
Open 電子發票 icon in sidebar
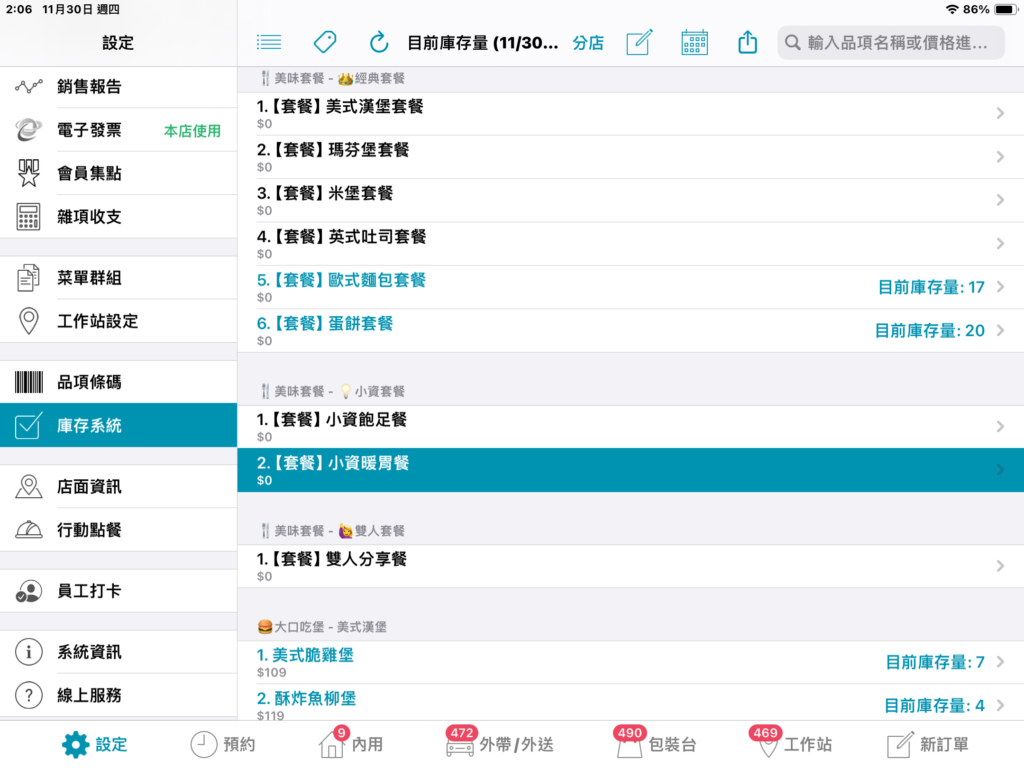29,130
